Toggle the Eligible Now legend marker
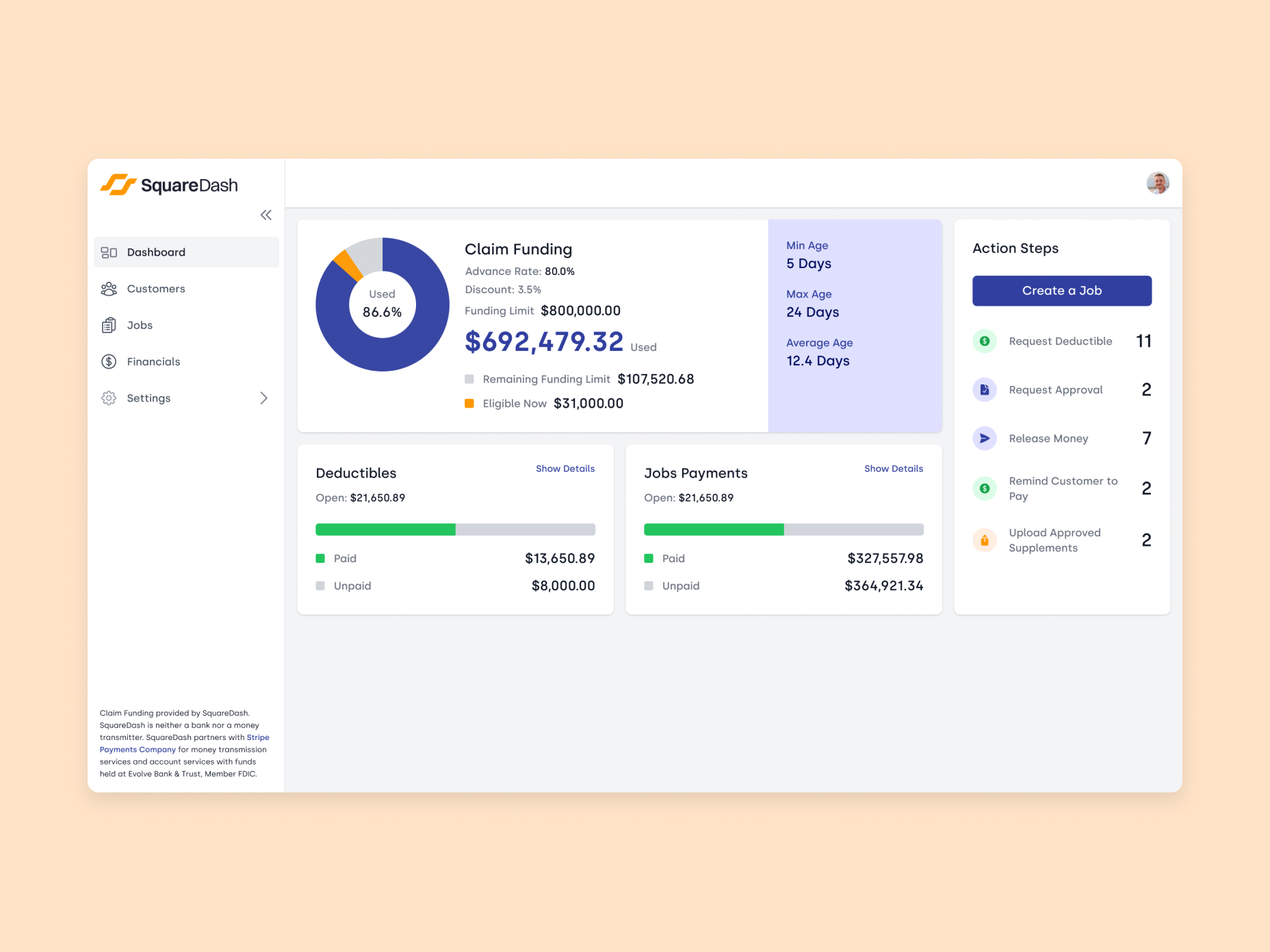 coord(469,403)
